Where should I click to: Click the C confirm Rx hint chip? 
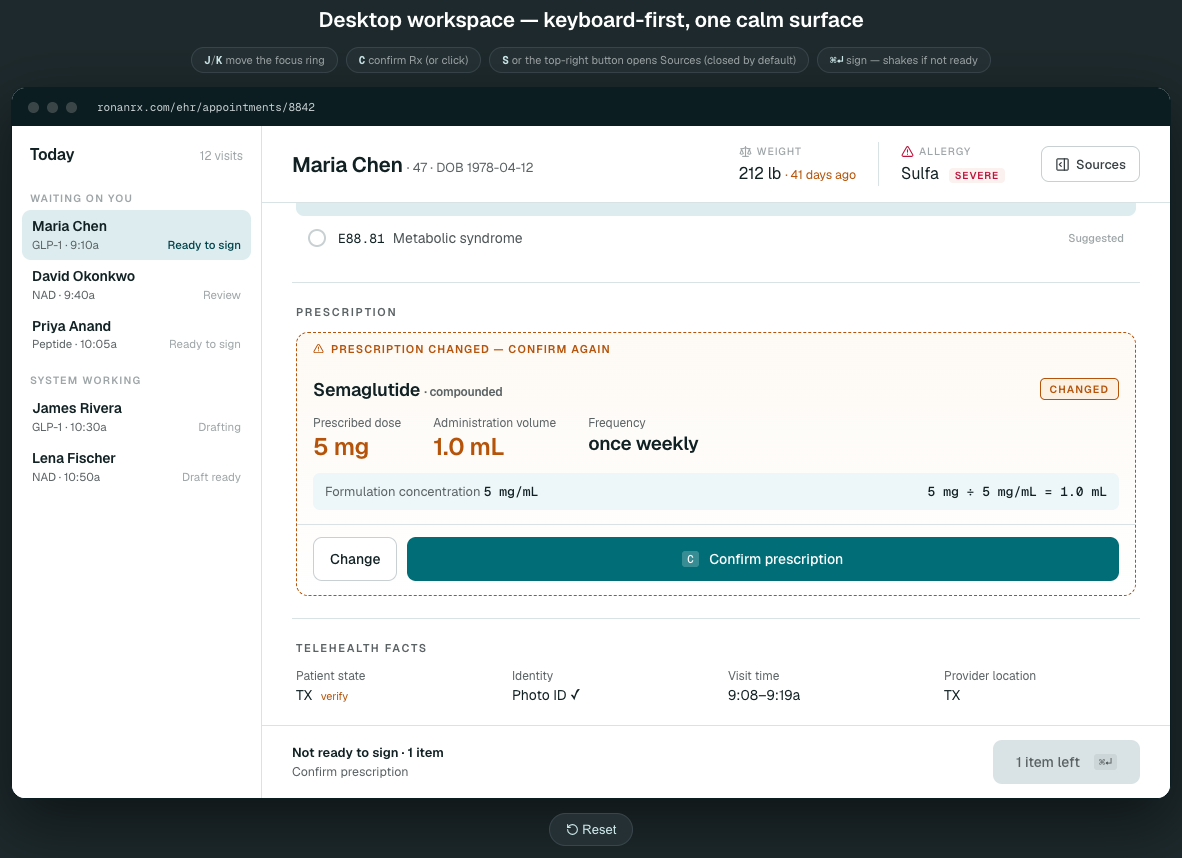413,60
